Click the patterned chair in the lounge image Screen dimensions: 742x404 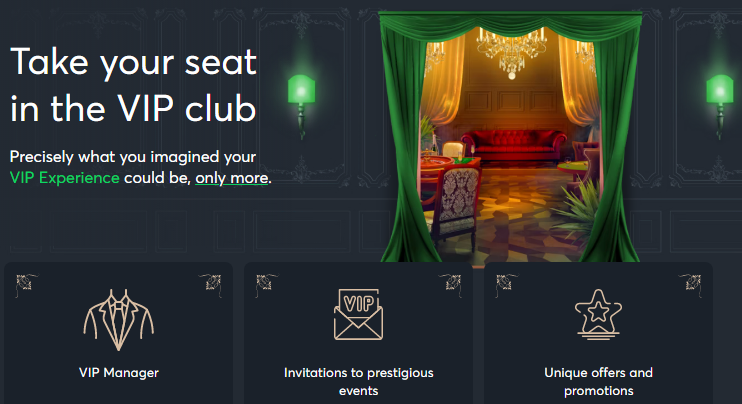(456, 202)
